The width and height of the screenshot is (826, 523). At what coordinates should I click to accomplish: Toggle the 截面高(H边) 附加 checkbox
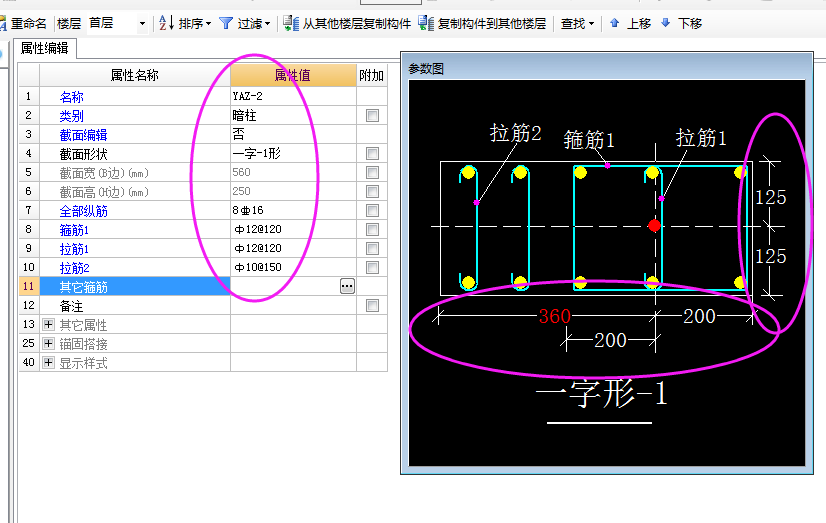click(x=372, y=191)
